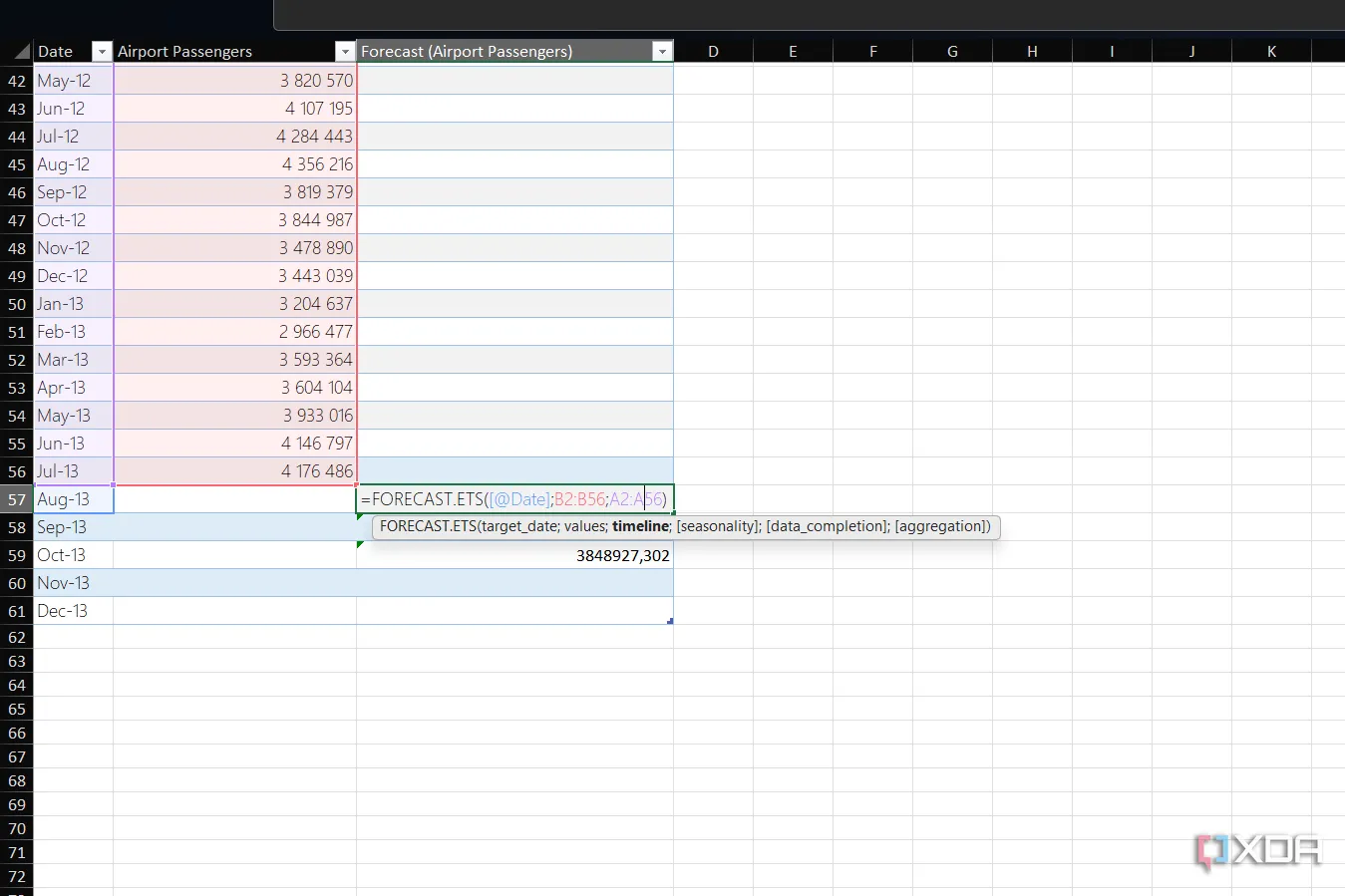Select the Dec-13 date cell
The width and height of the screenshot is (1345, 896).
tap(74, 611)
